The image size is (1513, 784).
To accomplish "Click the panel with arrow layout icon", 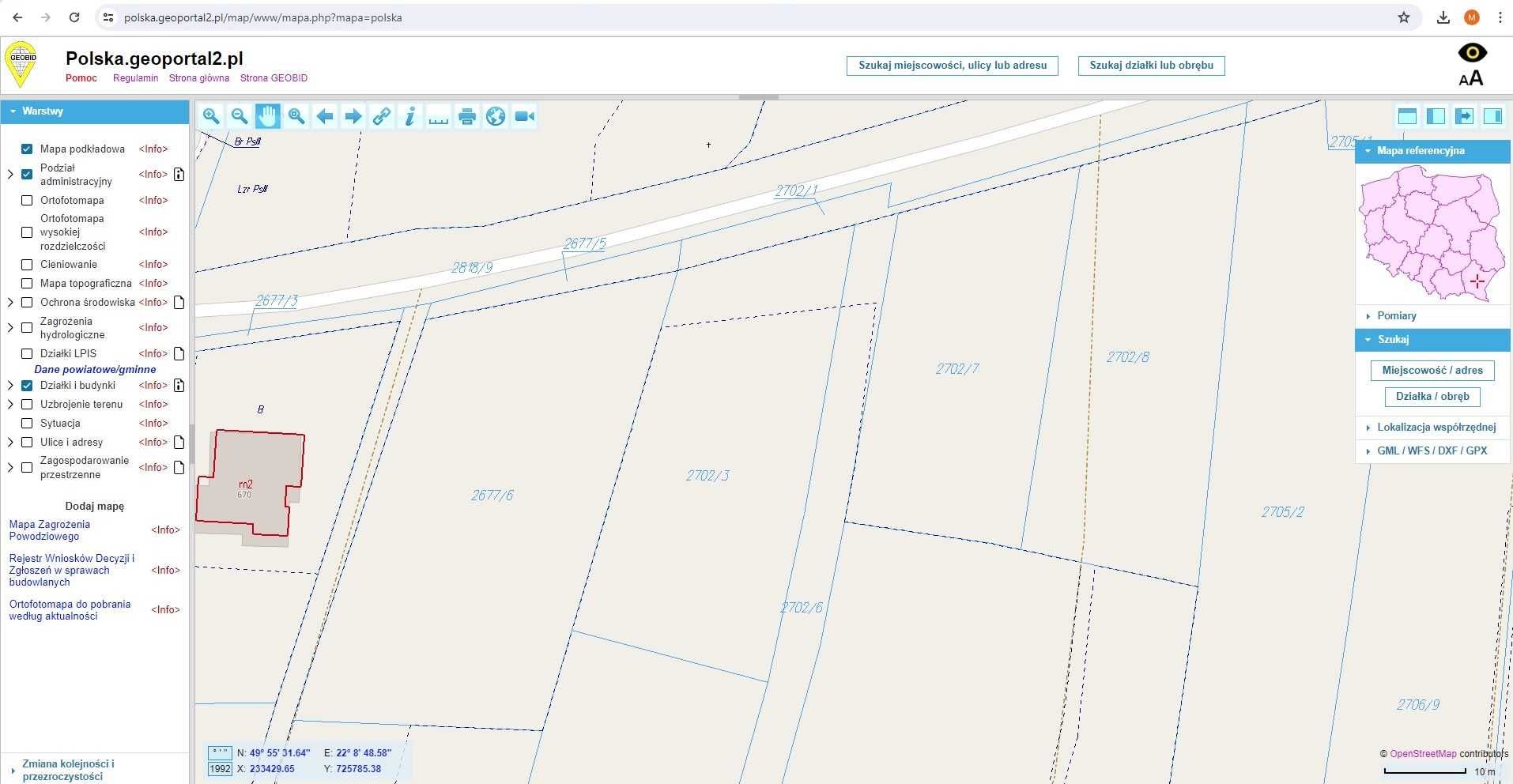I will click(1464, 116).
